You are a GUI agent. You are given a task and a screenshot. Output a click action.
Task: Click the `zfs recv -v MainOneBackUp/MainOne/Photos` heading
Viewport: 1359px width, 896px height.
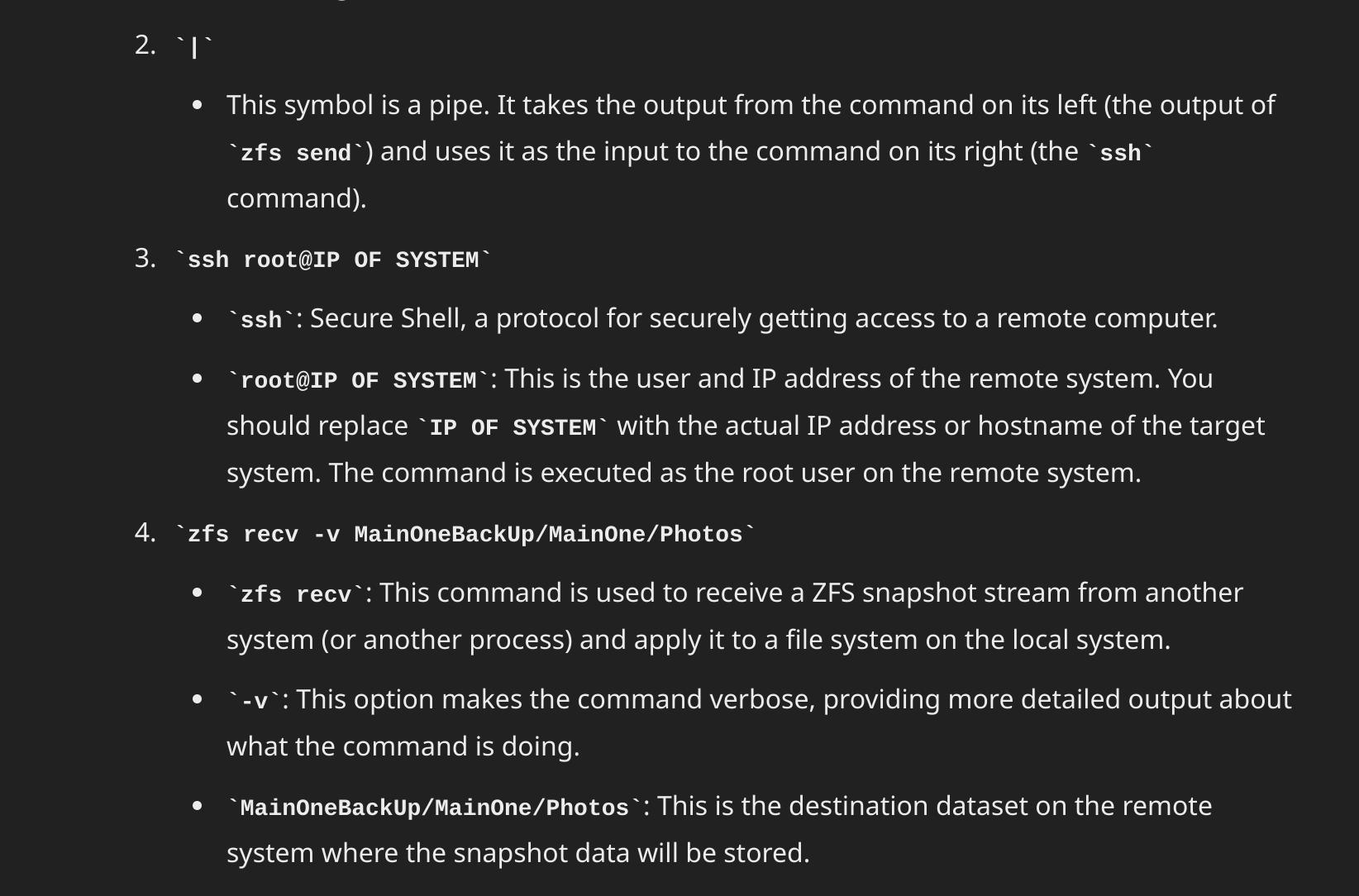pos(465,534)
